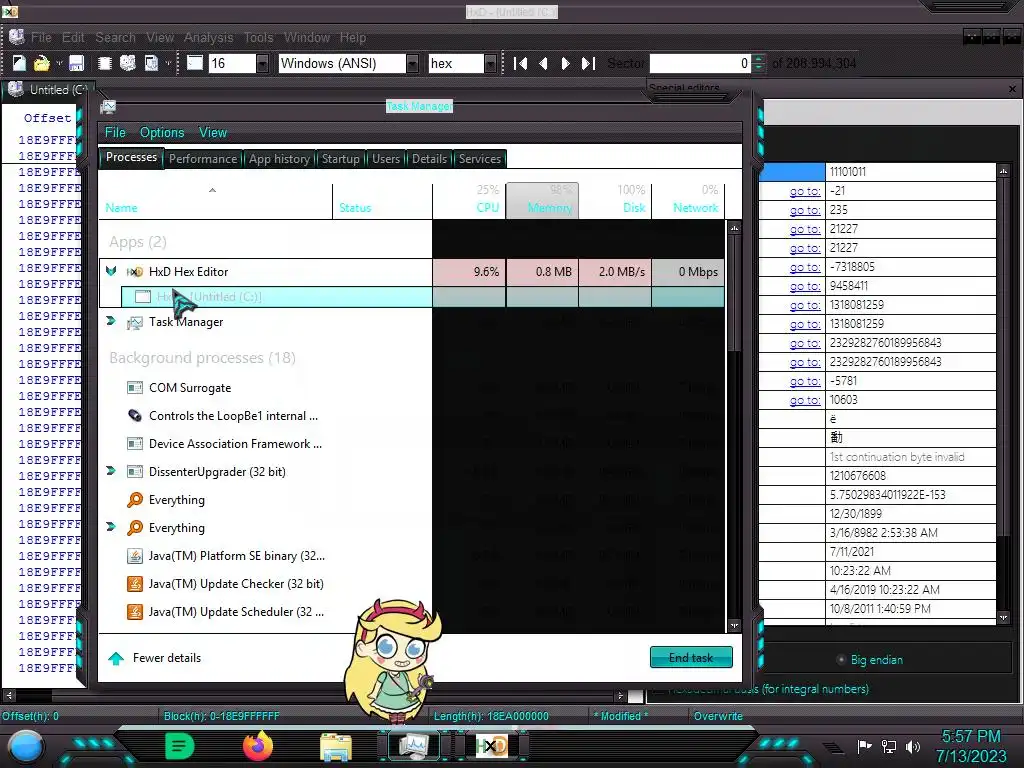Click the Sector field spinner arrows
The width and height of the screenshot is (1024, 768).
pos(758,63)
